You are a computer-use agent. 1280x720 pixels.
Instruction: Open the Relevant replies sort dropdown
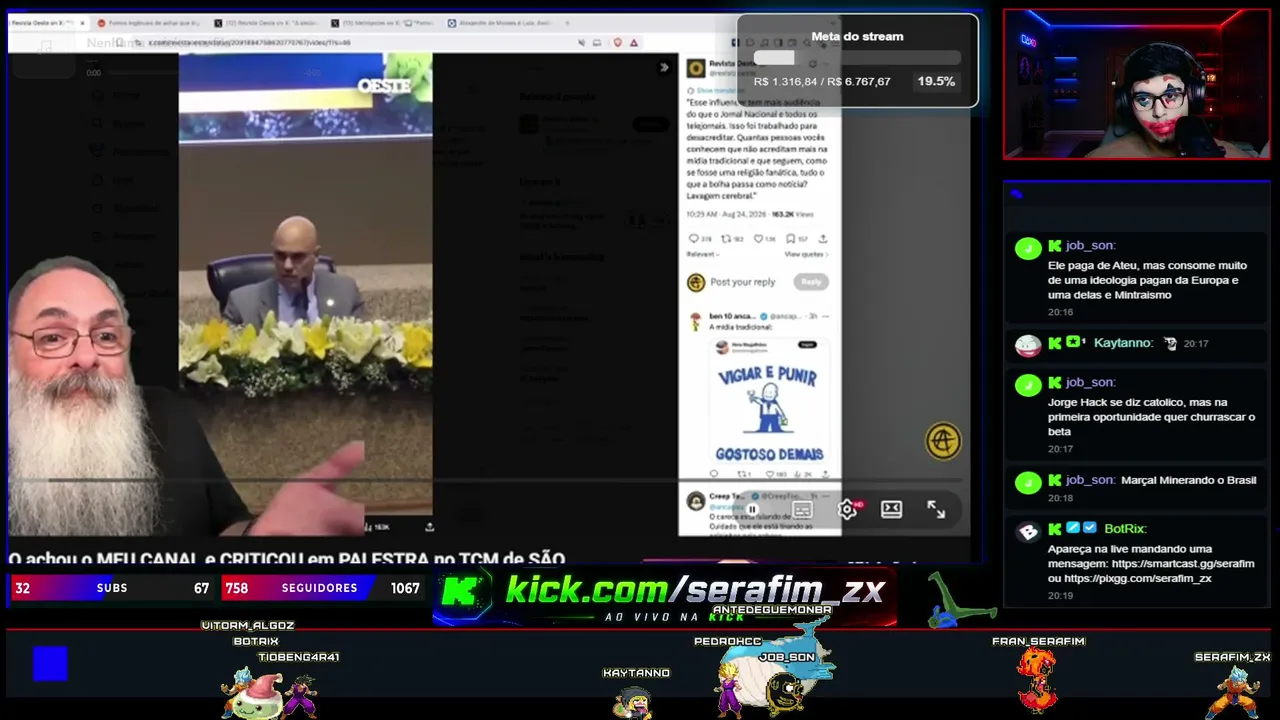(x=702, y=255)
